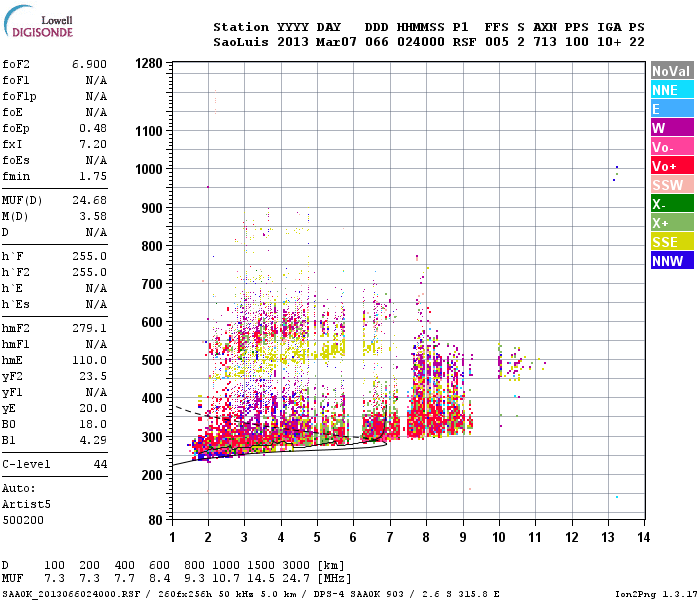The height and width of the screenshot is (600, 700).
Task: Click the fxI value 7.20
Action: pyautogui.click(x=93, y=144)
